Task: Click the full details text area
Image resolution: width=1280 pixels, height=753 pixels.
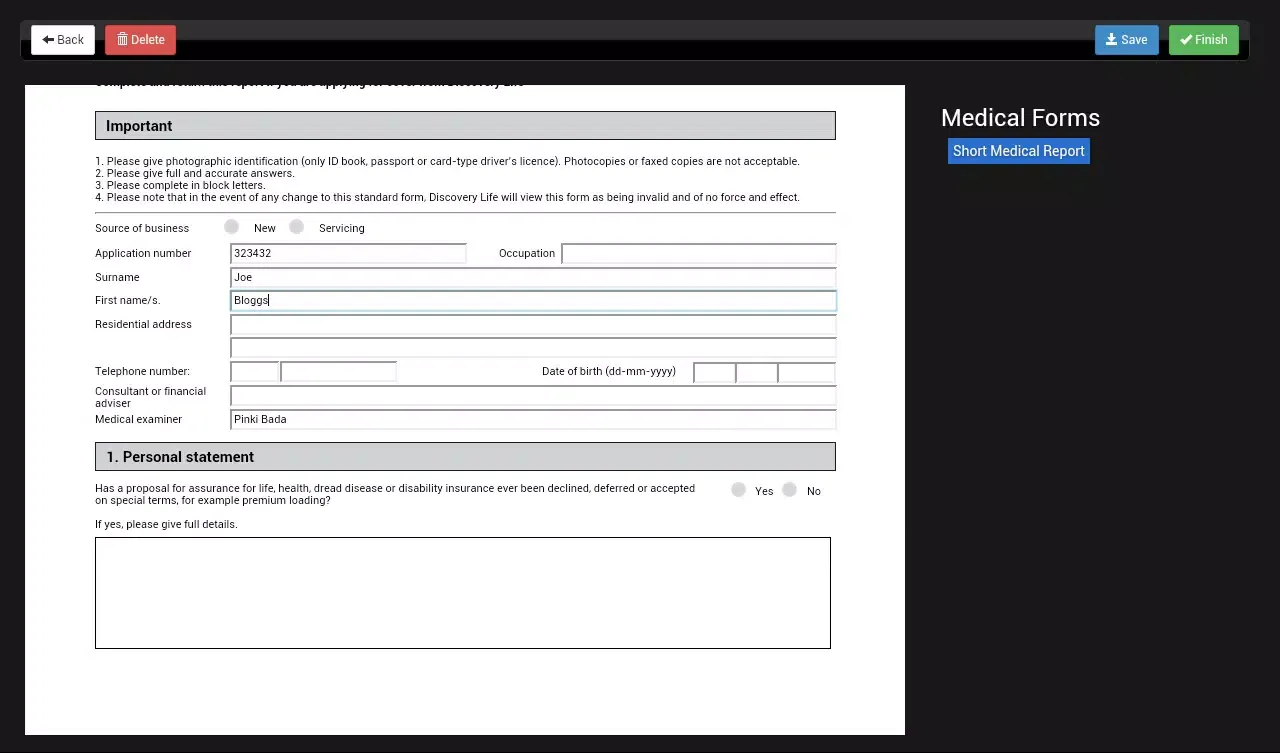Action: click(x=462, y=592)
